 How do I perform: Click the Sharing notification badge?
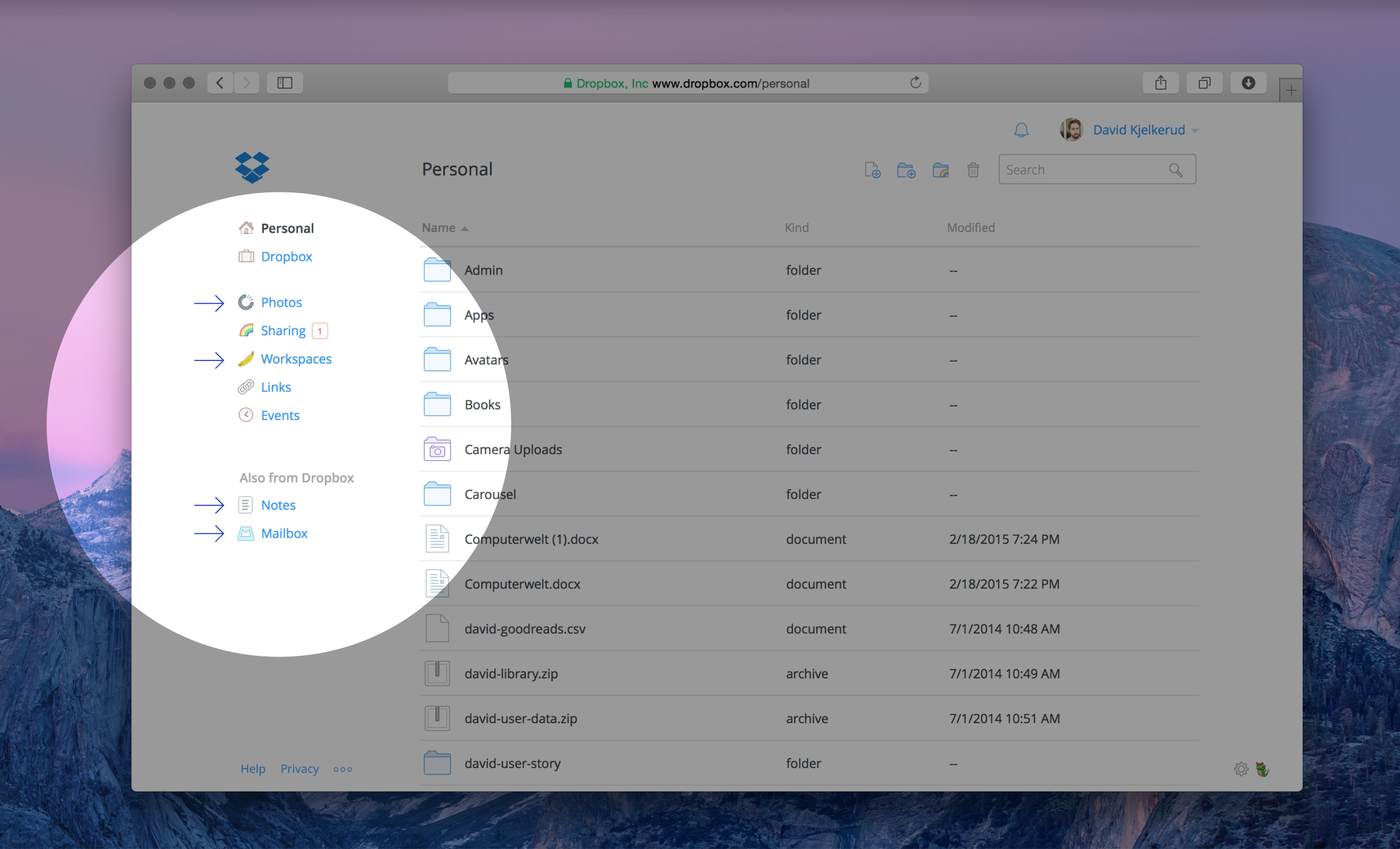[x=320, y=331]
